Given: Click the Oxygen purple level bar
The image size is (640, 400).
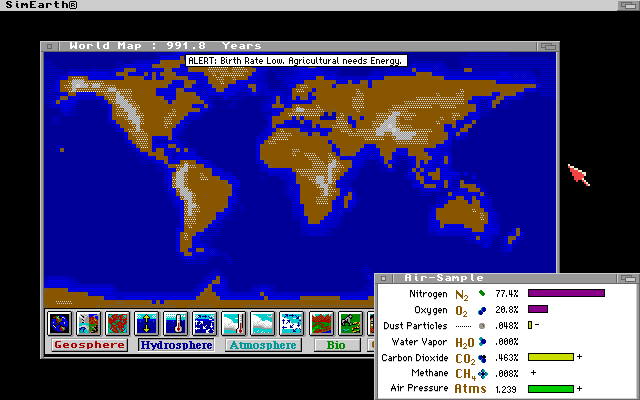Looking at the screenshot, I should click(x=538, y=309).
